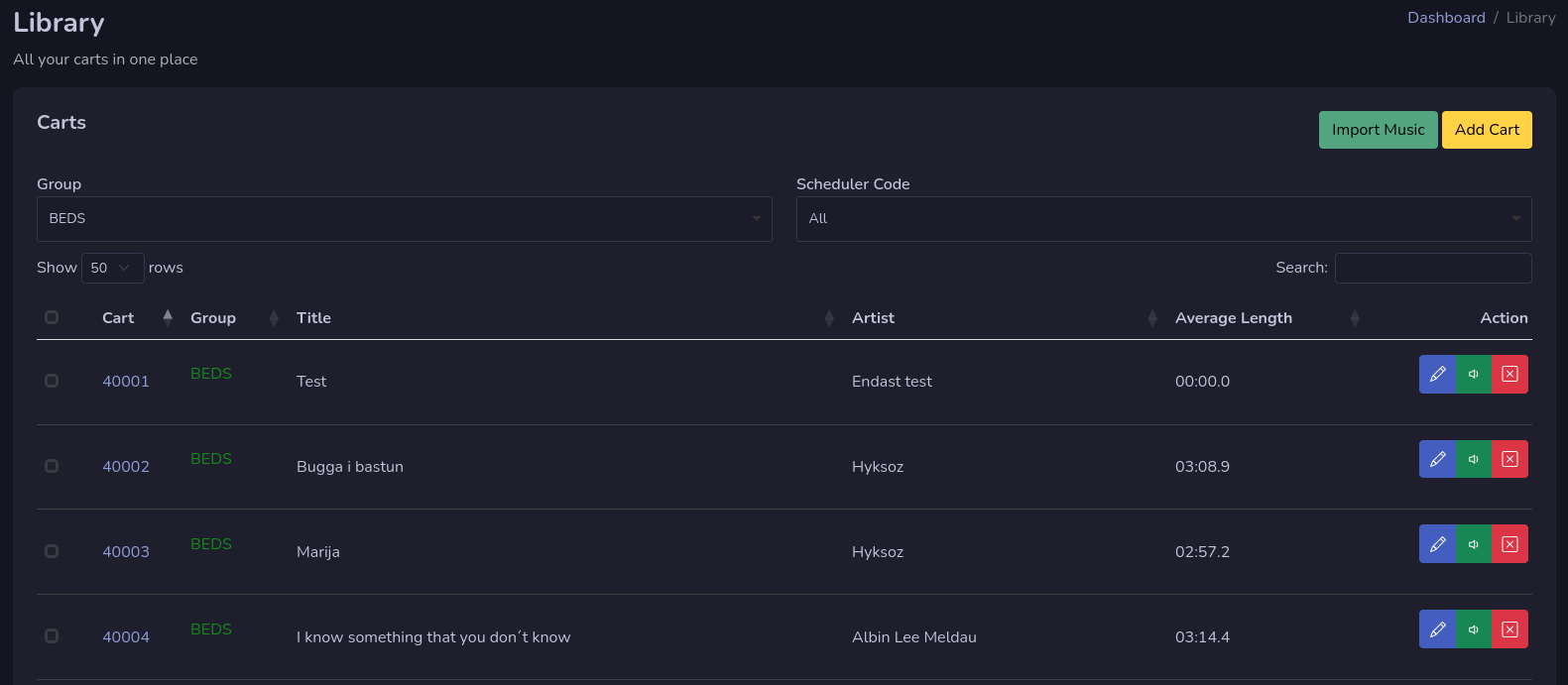Click the BEDS group label for cart 40001

tap(211, 374)
